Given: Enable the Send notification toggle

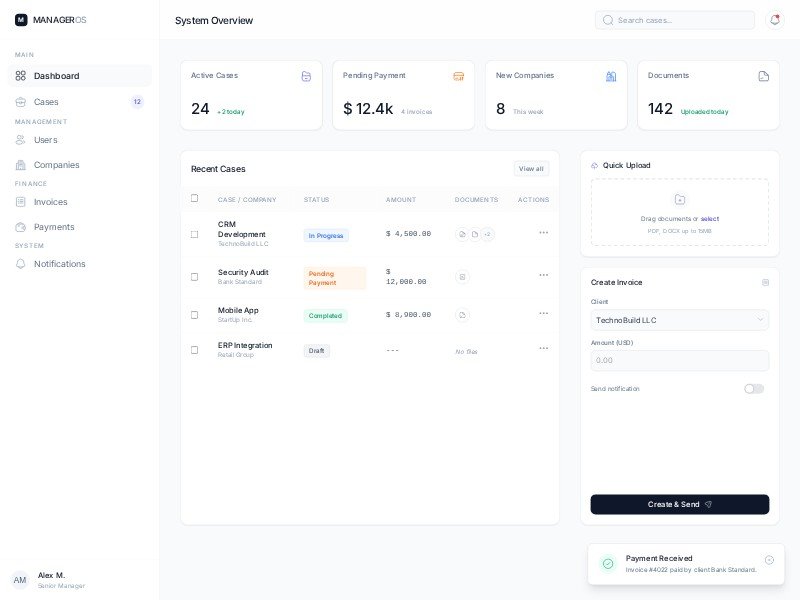Looking at the screenshot, I should (x=753, y=389).
